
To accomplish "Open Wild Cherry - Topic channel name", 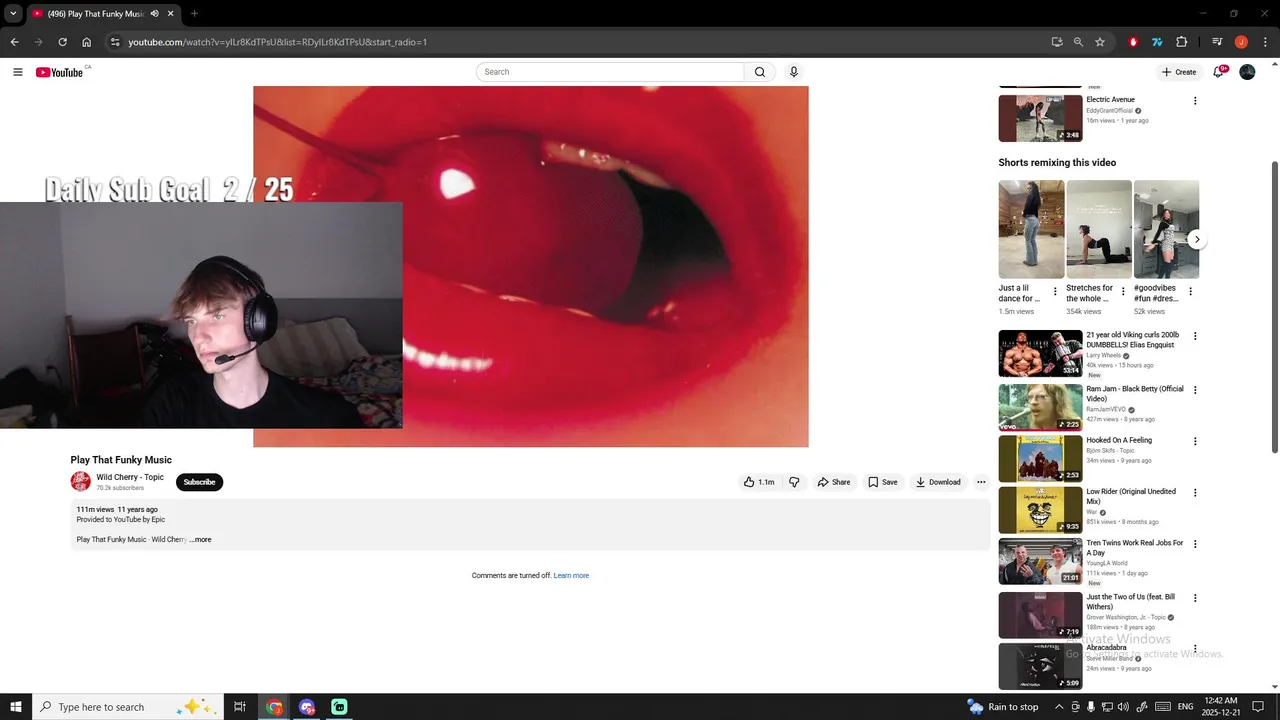I will click(x=130, y=478).
